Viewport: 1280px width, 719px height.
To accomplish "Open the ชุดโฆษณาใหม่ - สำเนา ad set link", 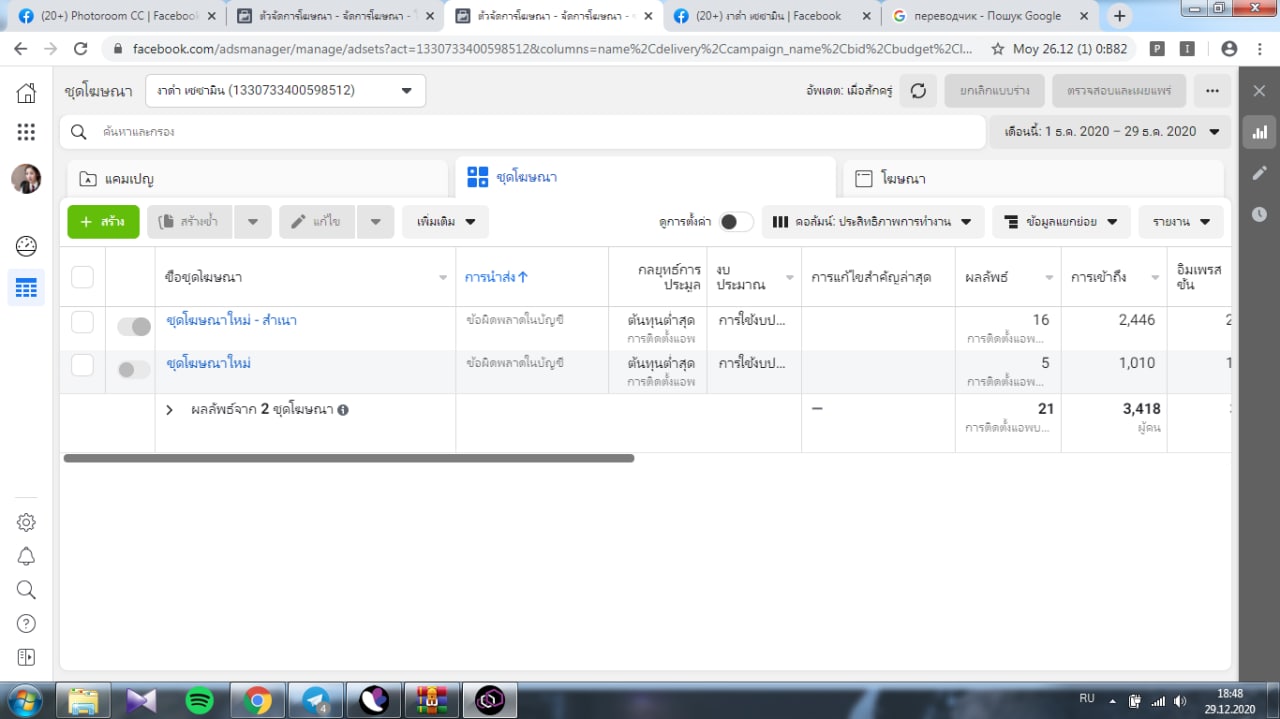I will tap(231, 321).
